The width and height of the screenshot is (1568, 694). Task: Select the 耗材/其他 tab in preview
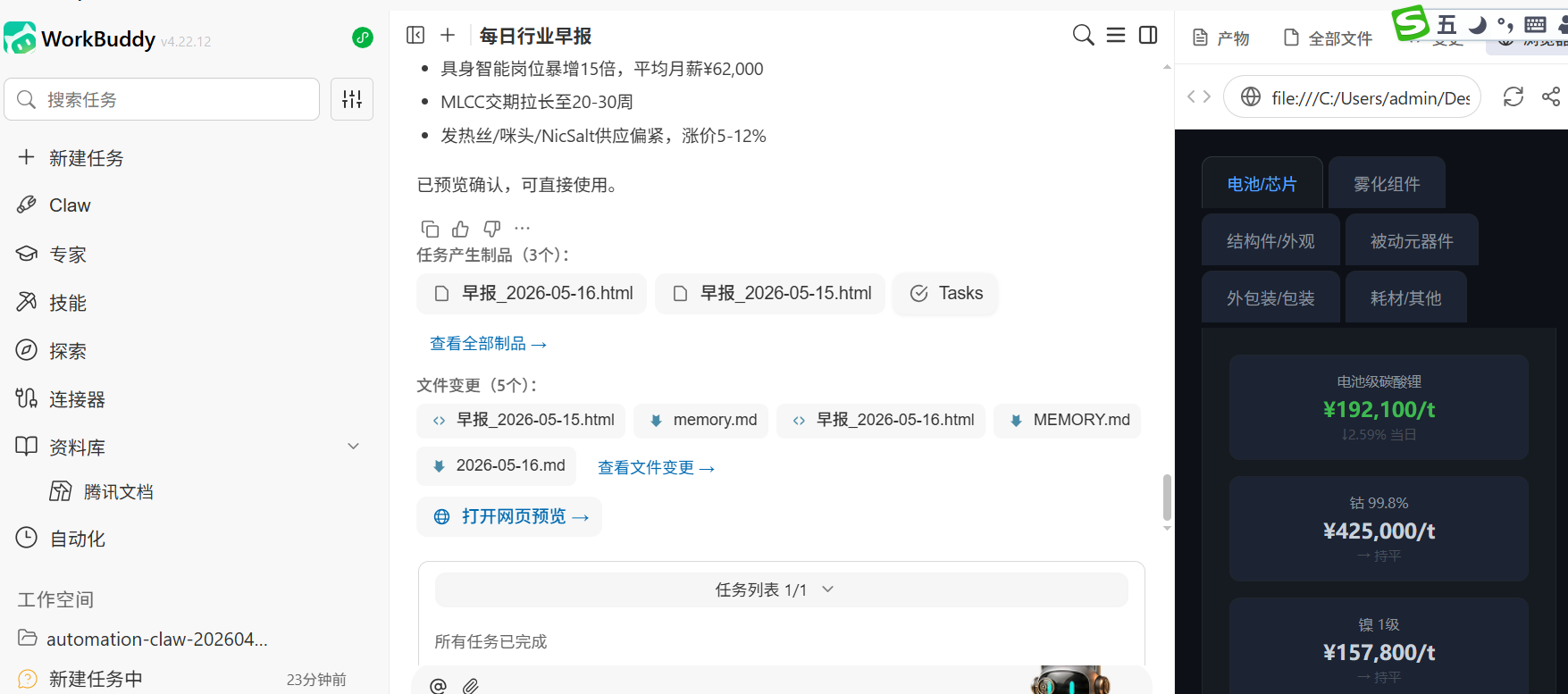[1405, 297]
